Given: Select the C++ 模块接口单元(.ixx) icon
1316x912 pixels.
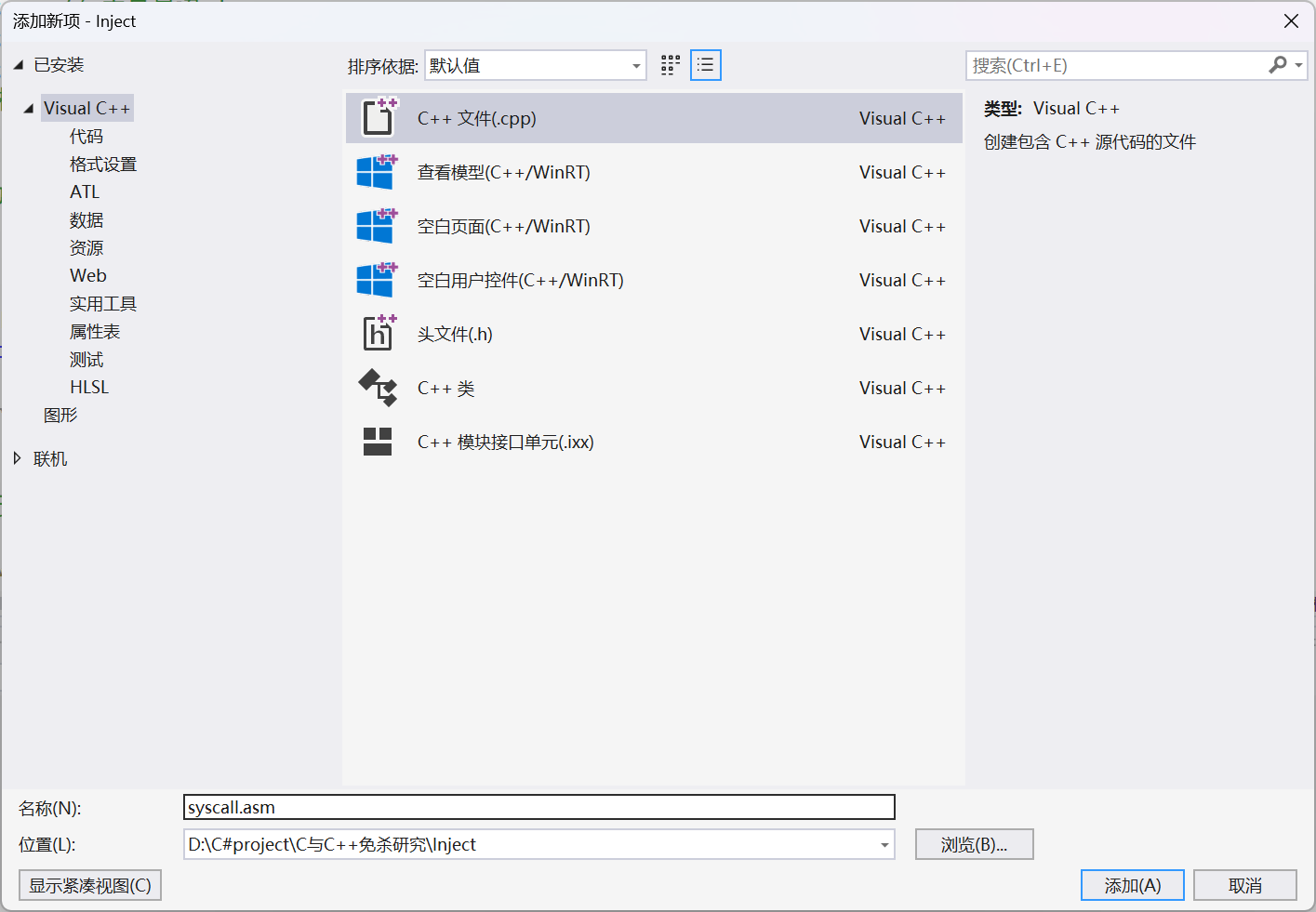Looking at the screenshot, I should 378,442.
